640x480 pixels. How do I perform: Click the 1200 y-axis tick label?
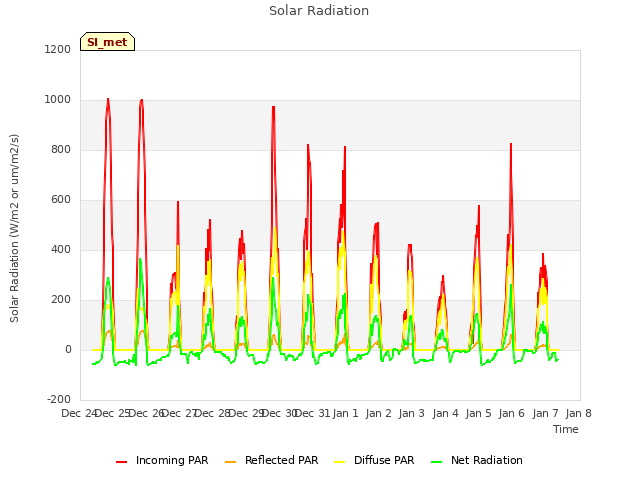click(58, 49)
